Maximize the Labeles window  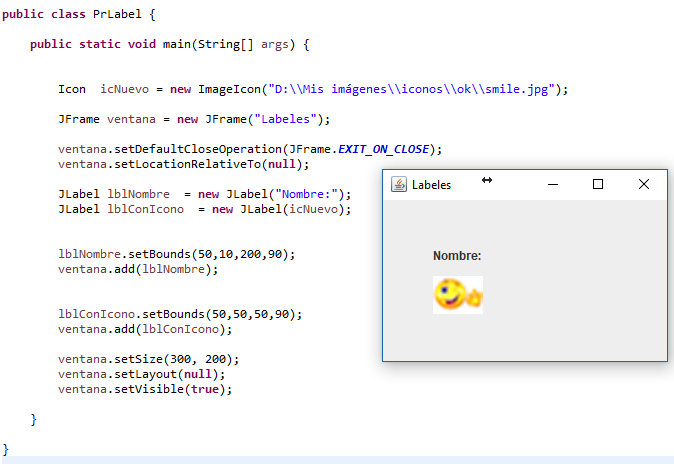point(598,185)
